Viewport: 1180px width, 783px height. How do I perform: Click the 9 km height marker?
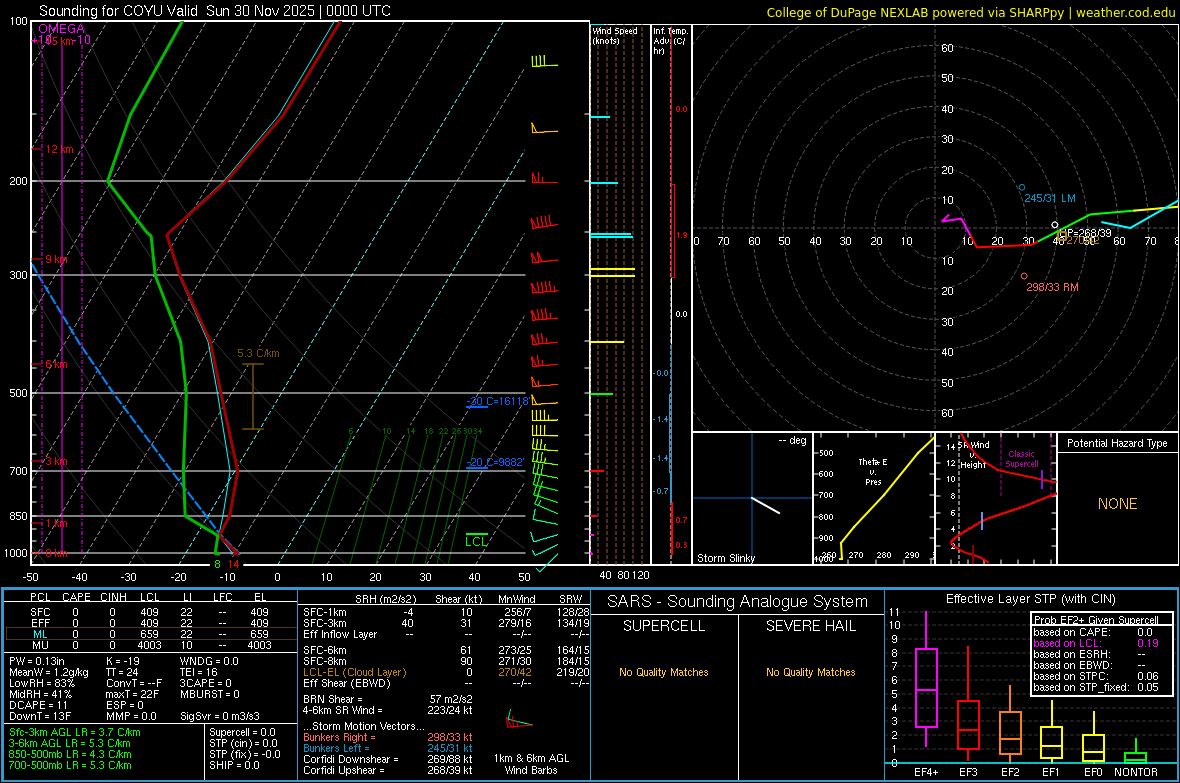tap(56, 259)
